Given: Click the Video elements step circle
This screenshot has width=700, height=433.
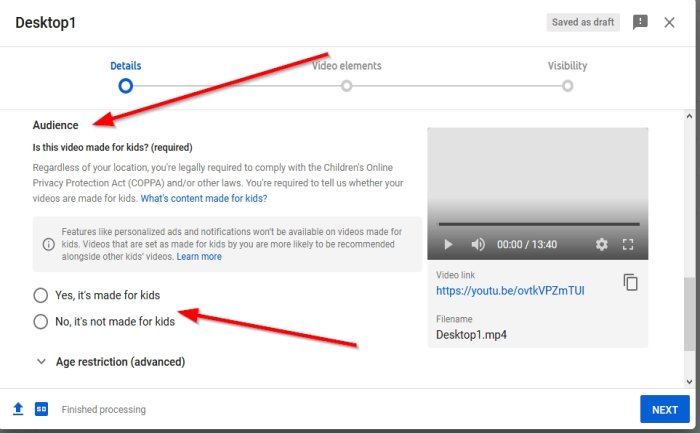Looking at the screenshot, I should (x=346, y=86).
